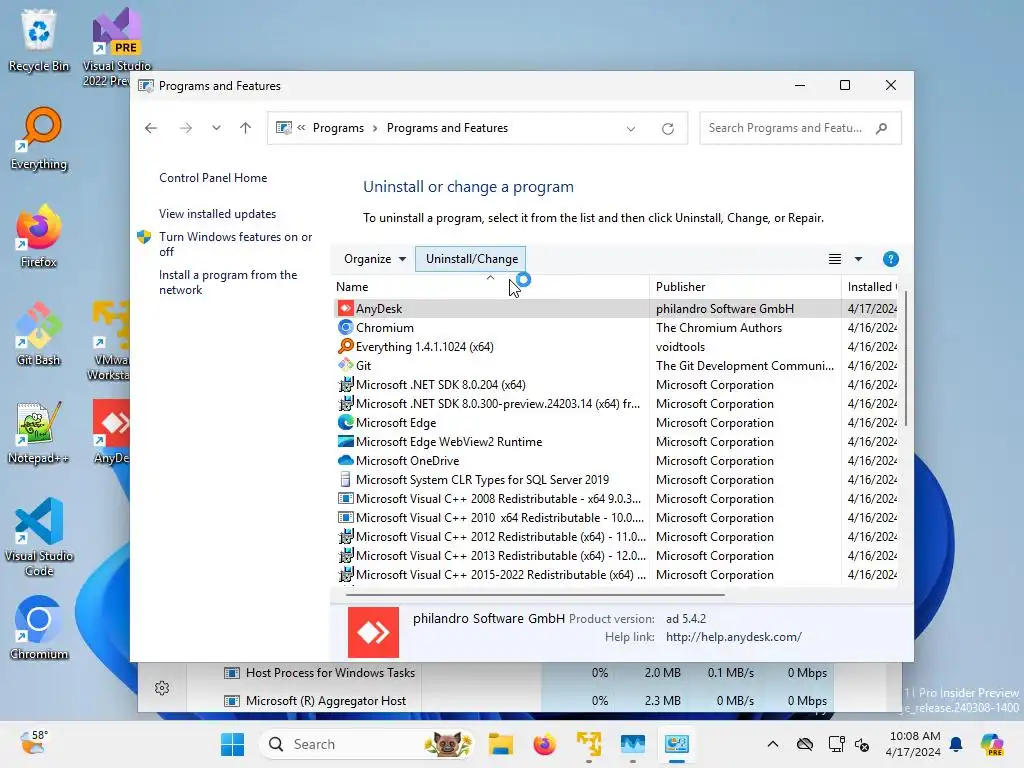
Task: Open Control Panel Home link
Action: [213, 178]
